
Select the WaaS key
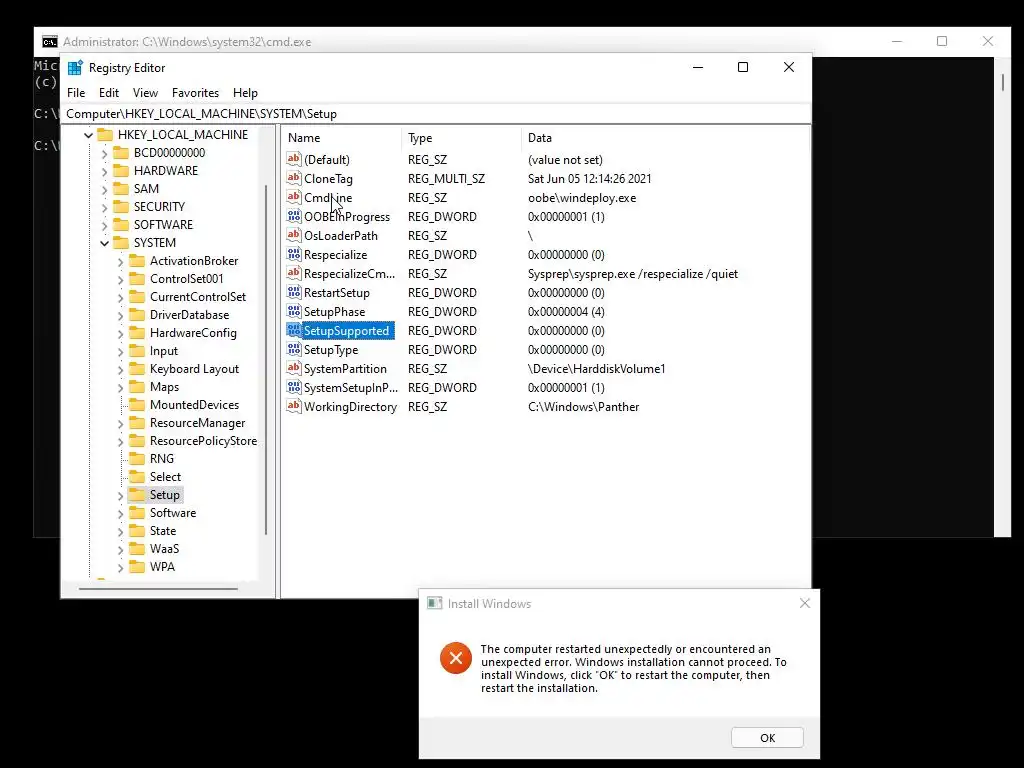164,549
